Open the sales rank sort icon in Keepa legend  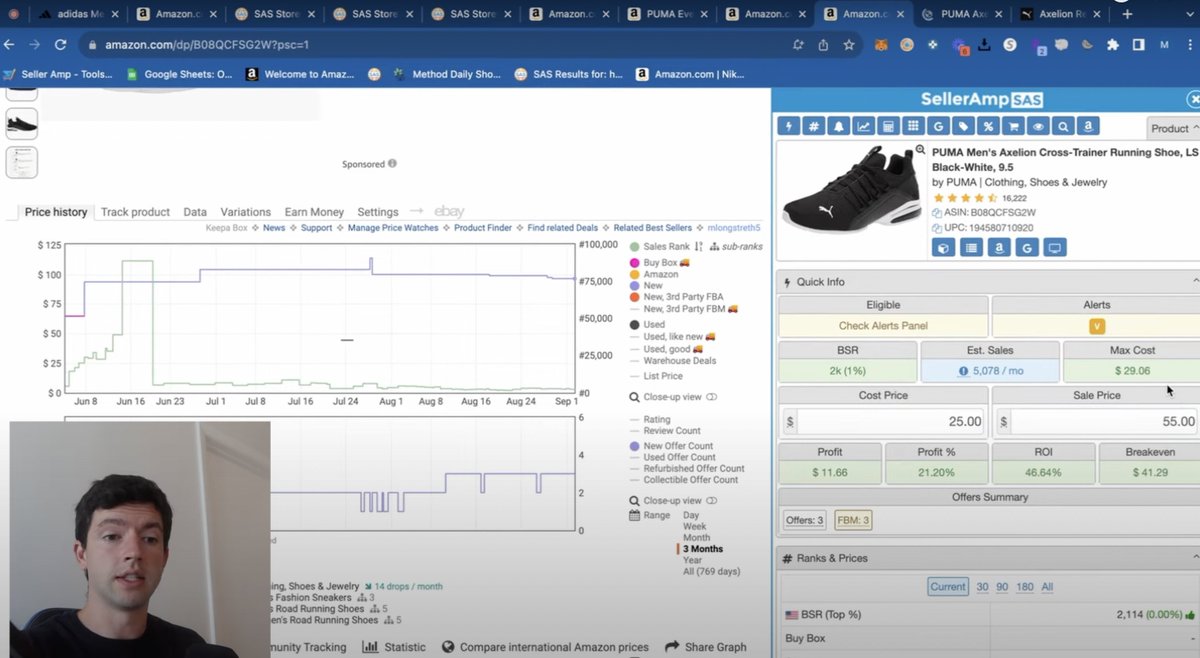point(699,246)
